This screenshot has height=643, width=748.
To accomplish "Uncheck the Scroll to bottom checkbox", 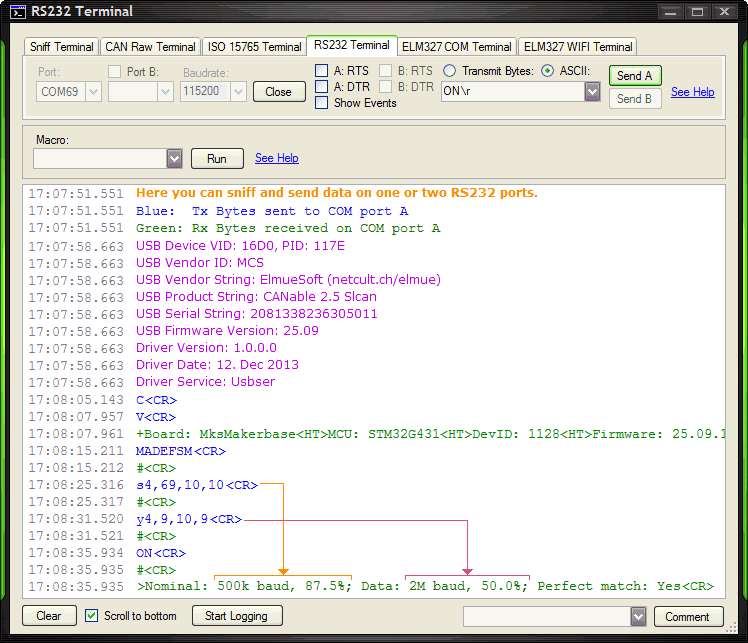I will (x=92, y=616).
